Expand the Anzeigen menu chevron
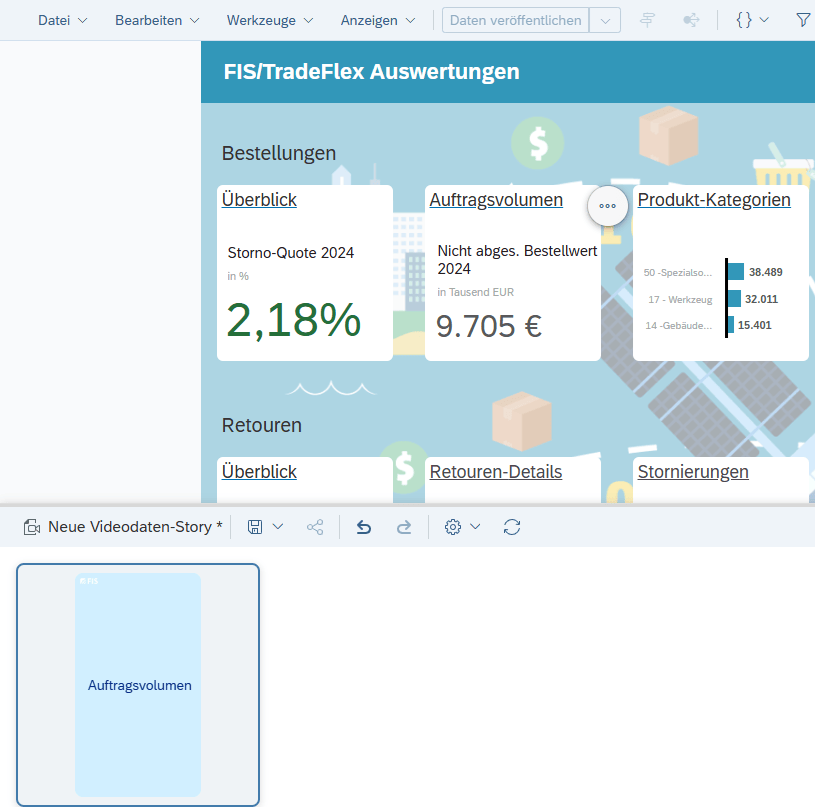This screenshot has height=810, width=815. click(410, 20)
